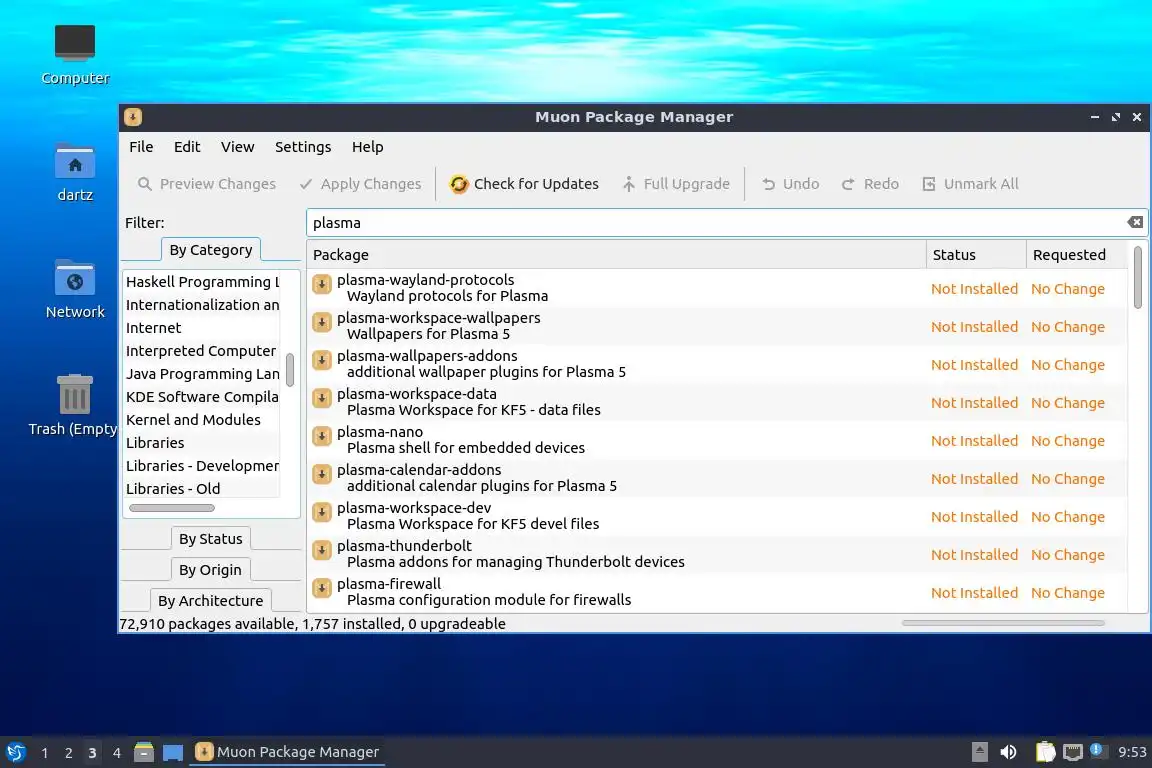Click Preview Changes in toolbar
The height and width of the screenshot is (768, 1152).
207,184
